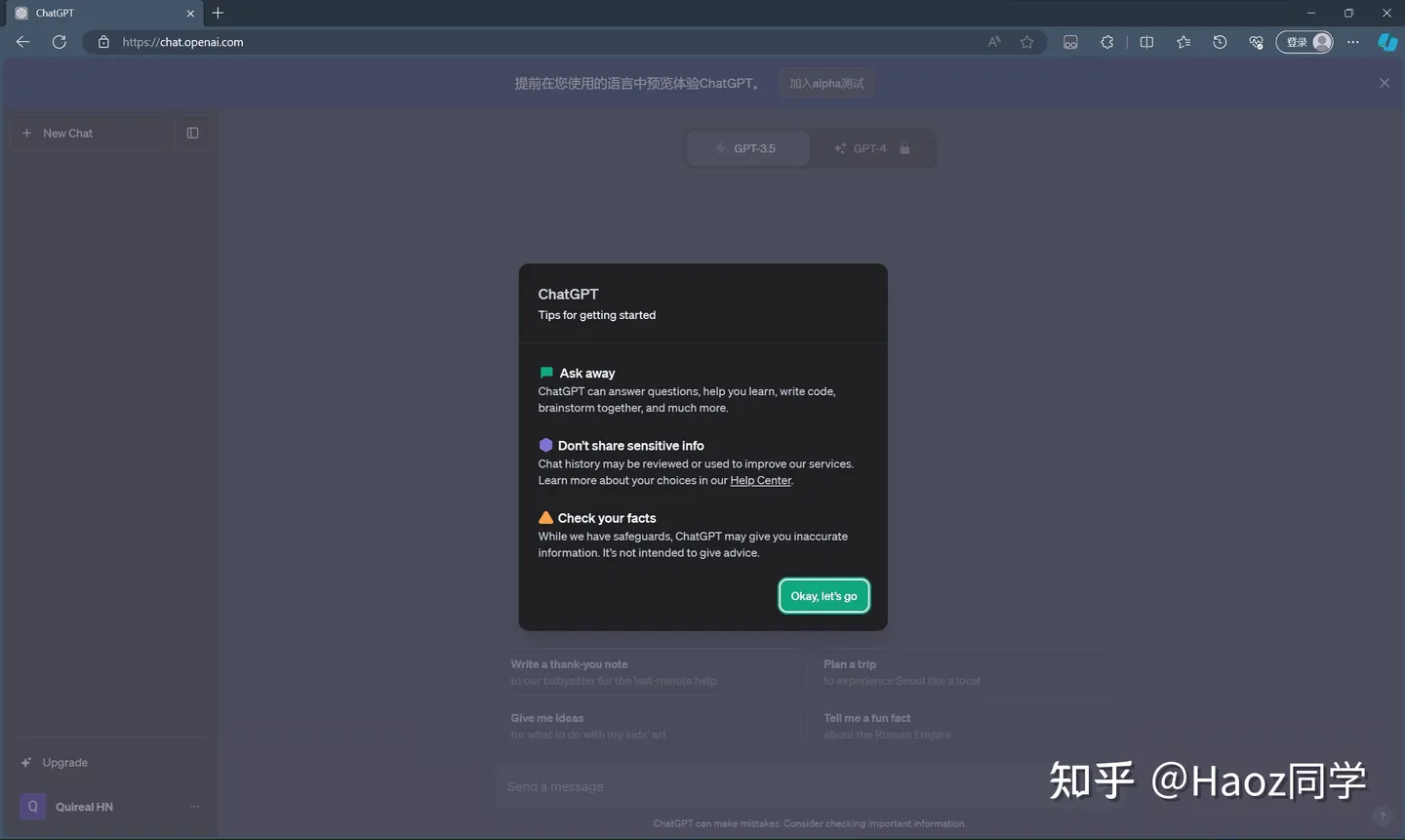
Task: Open the Copilot sidebar icon
Action: [1387, 42]
